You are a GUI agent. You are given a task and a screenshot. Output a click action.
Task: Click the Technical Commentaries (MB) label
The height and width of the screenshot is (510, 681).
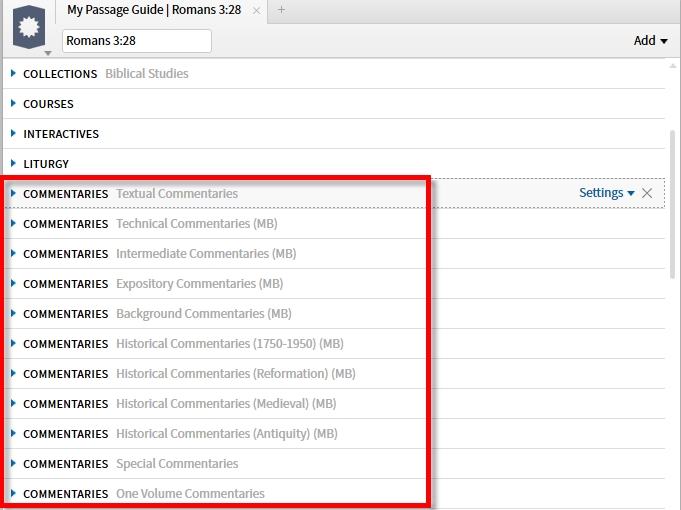click(197, 223)
